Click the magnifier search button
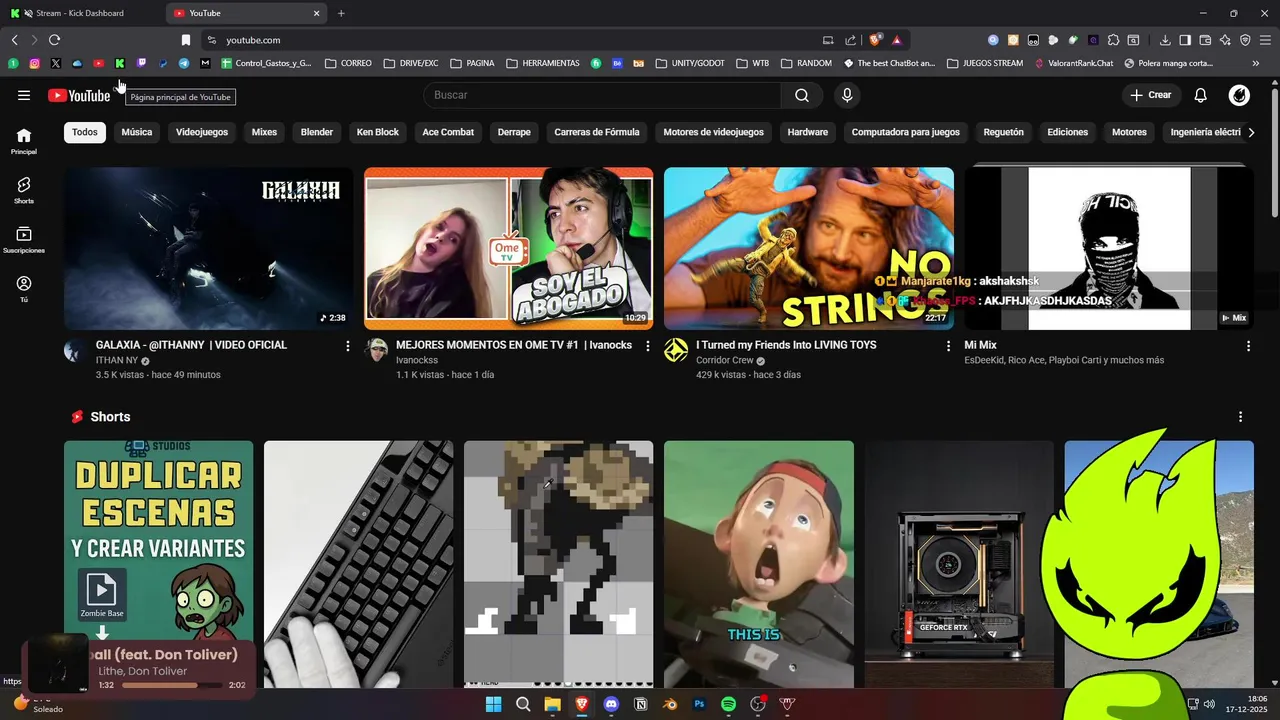 point(802,95)
